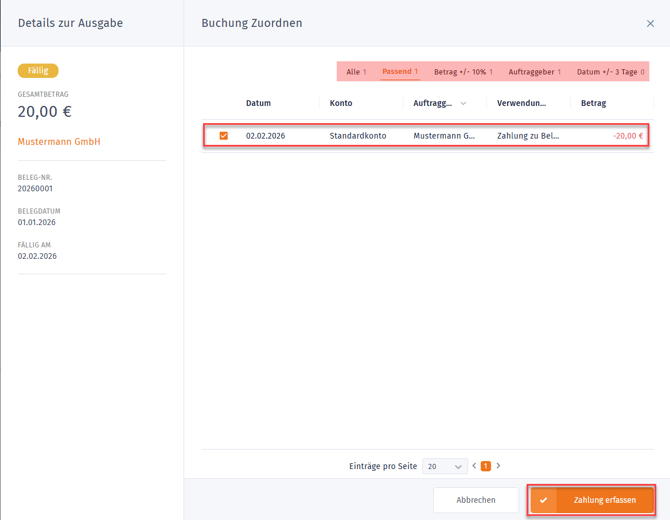Select the Passend filter tab
This screenshot has width=670, height=520.
400,72
